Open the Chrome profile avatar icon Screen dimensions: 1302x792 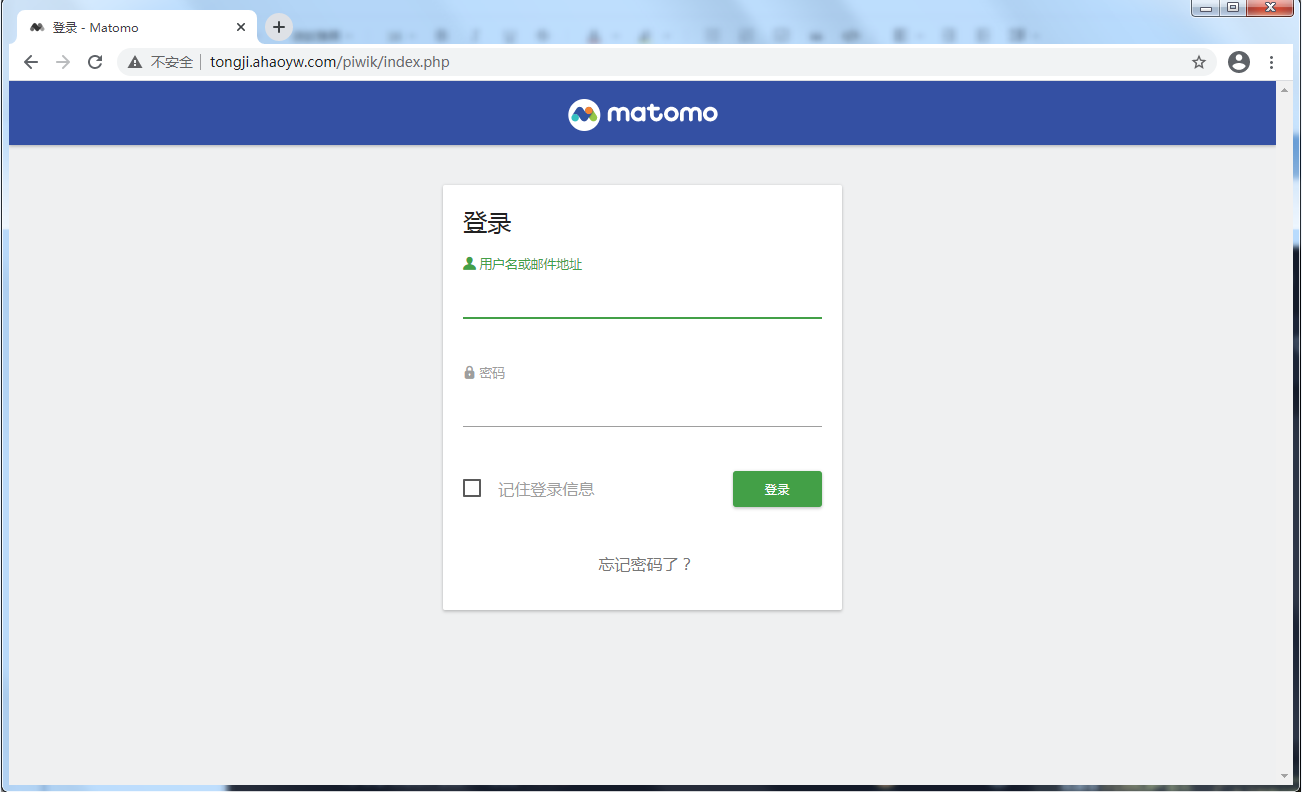coord(1239,62)
